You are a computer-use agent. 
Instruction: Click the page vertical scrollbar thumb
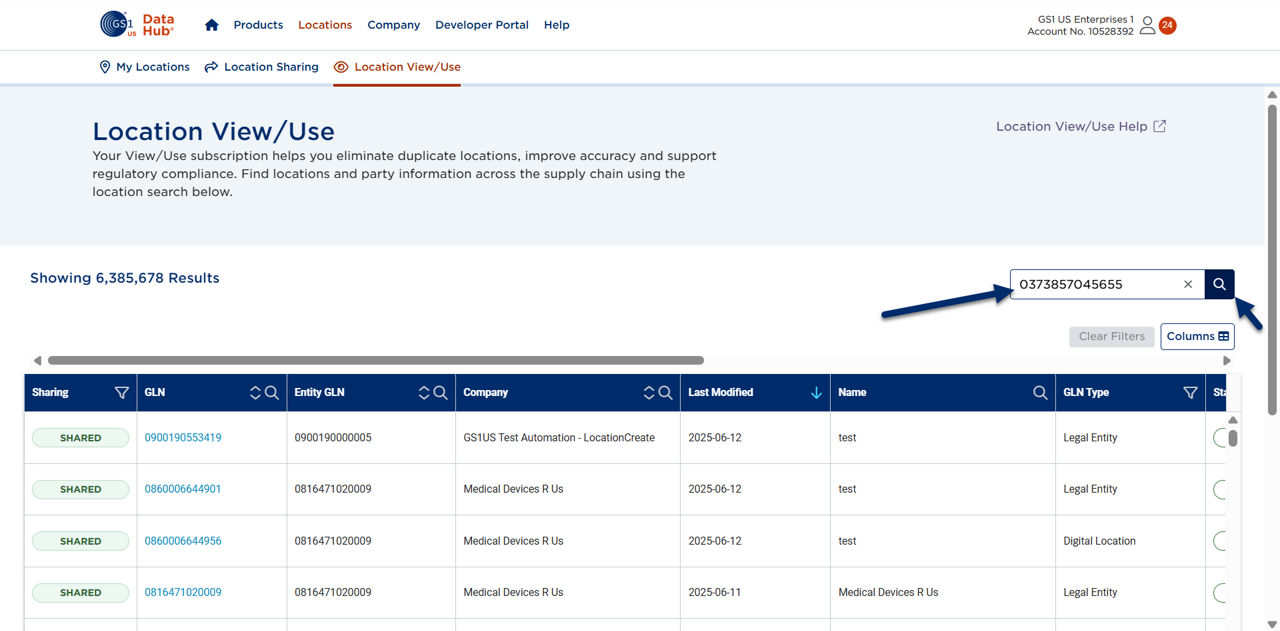(x=1272, y=259)
